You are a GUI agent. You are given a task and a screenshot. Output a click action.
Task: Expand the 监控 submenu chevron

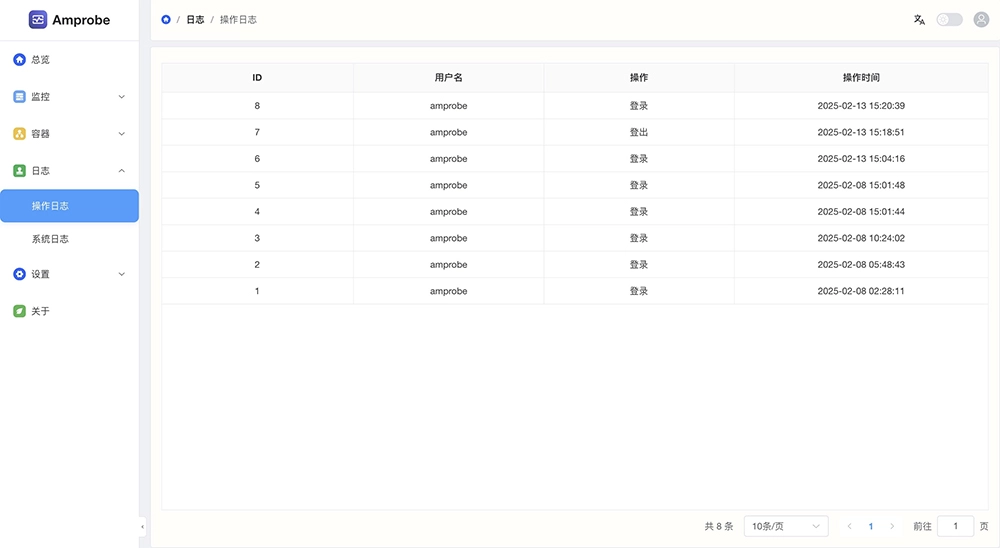[122, 97]
